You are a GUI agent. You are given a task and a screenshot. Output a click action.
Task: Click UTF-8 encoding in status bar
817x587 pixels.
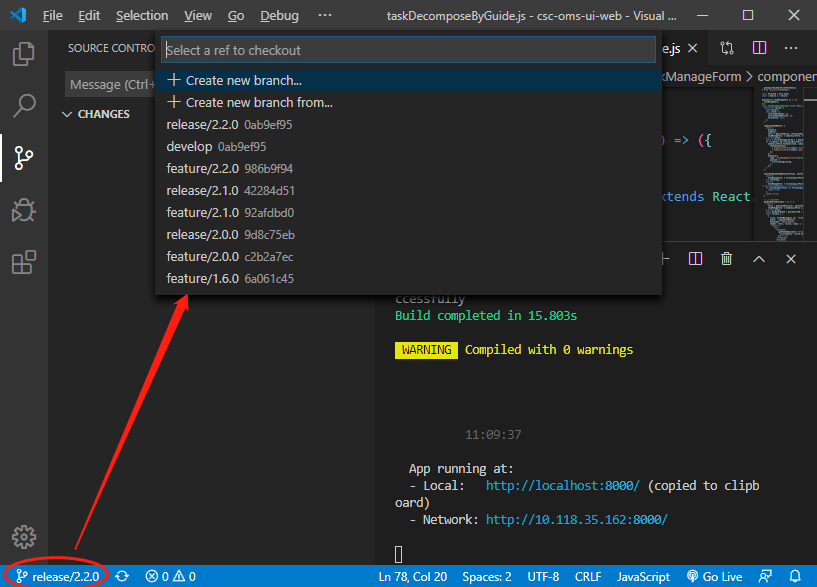tap(543, 576)
